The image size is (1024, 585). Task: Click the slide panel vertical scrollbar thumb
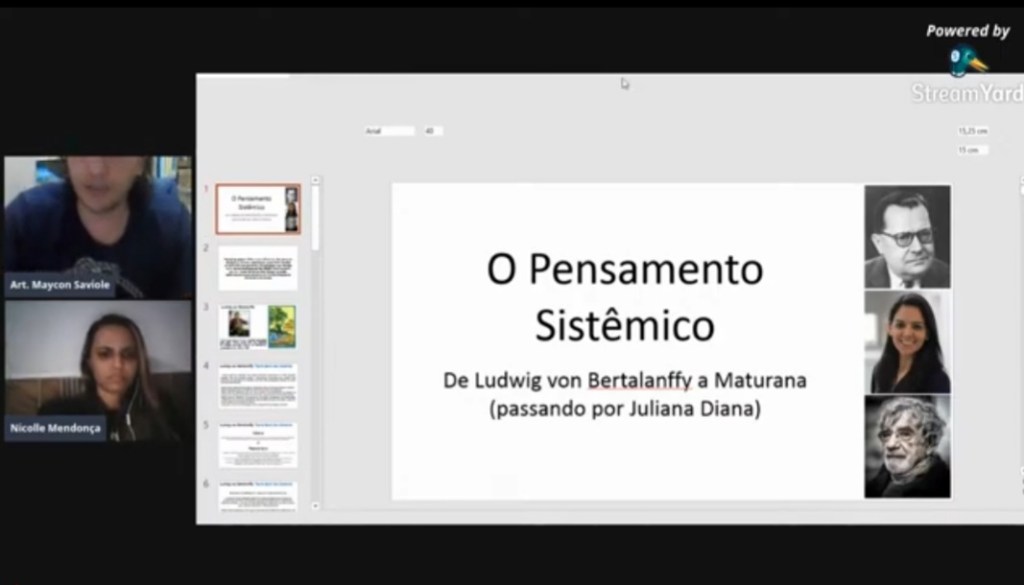(316, 215)
